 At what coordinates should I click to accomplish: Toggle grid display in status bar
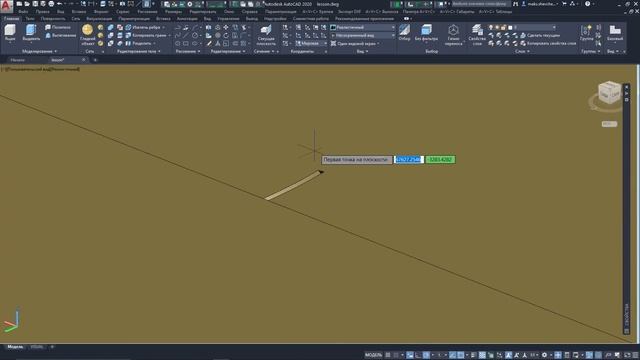coord(388,355)
